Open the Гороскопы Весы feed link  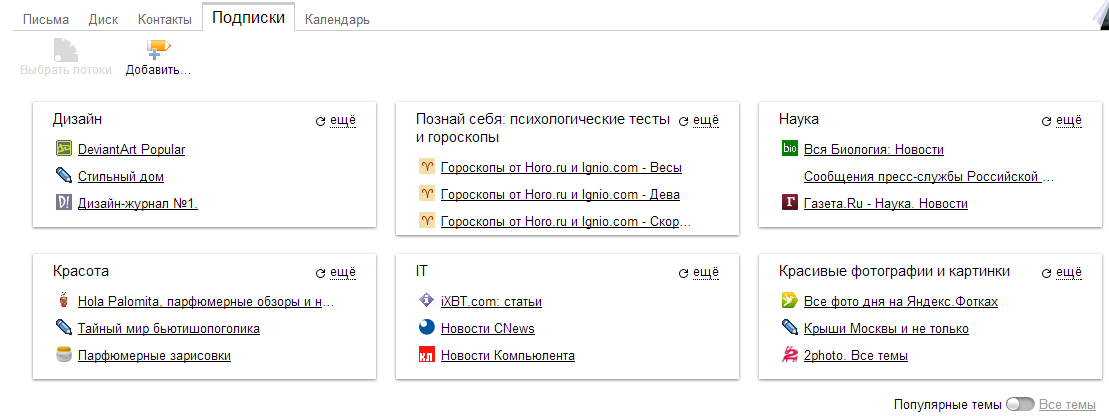[x=561, y=167]
